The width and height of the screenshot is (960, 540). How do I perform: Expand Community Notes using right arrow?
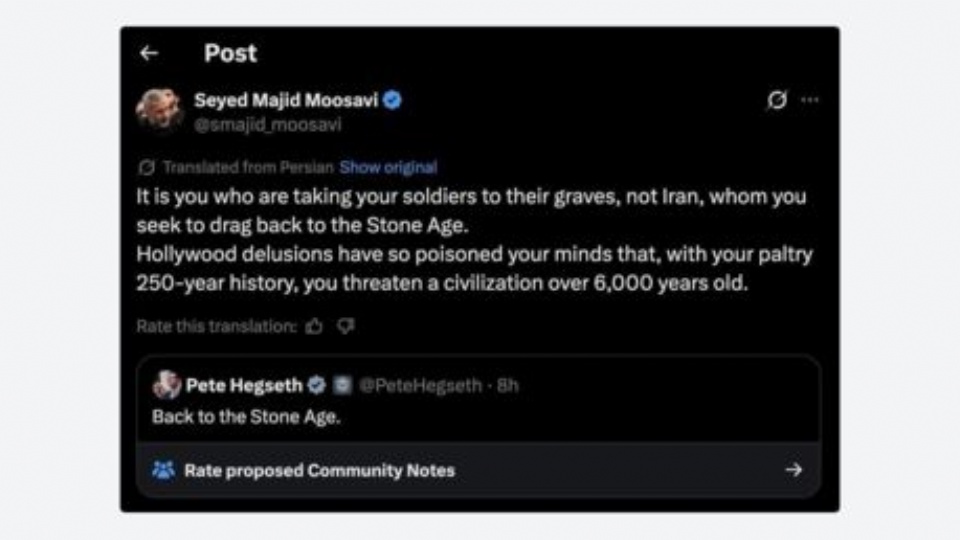click(793, 470)
